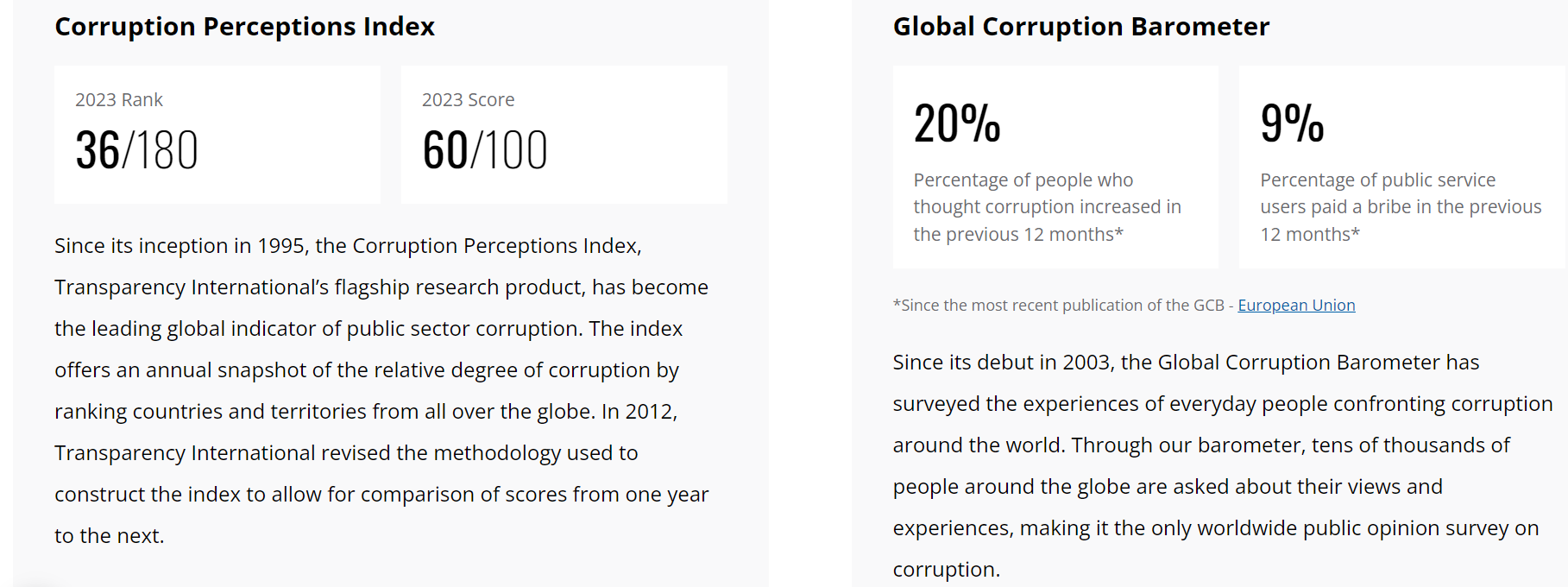1568x587 pixels.
Task: Click the 60/100 score value
Action: [485, 150]
